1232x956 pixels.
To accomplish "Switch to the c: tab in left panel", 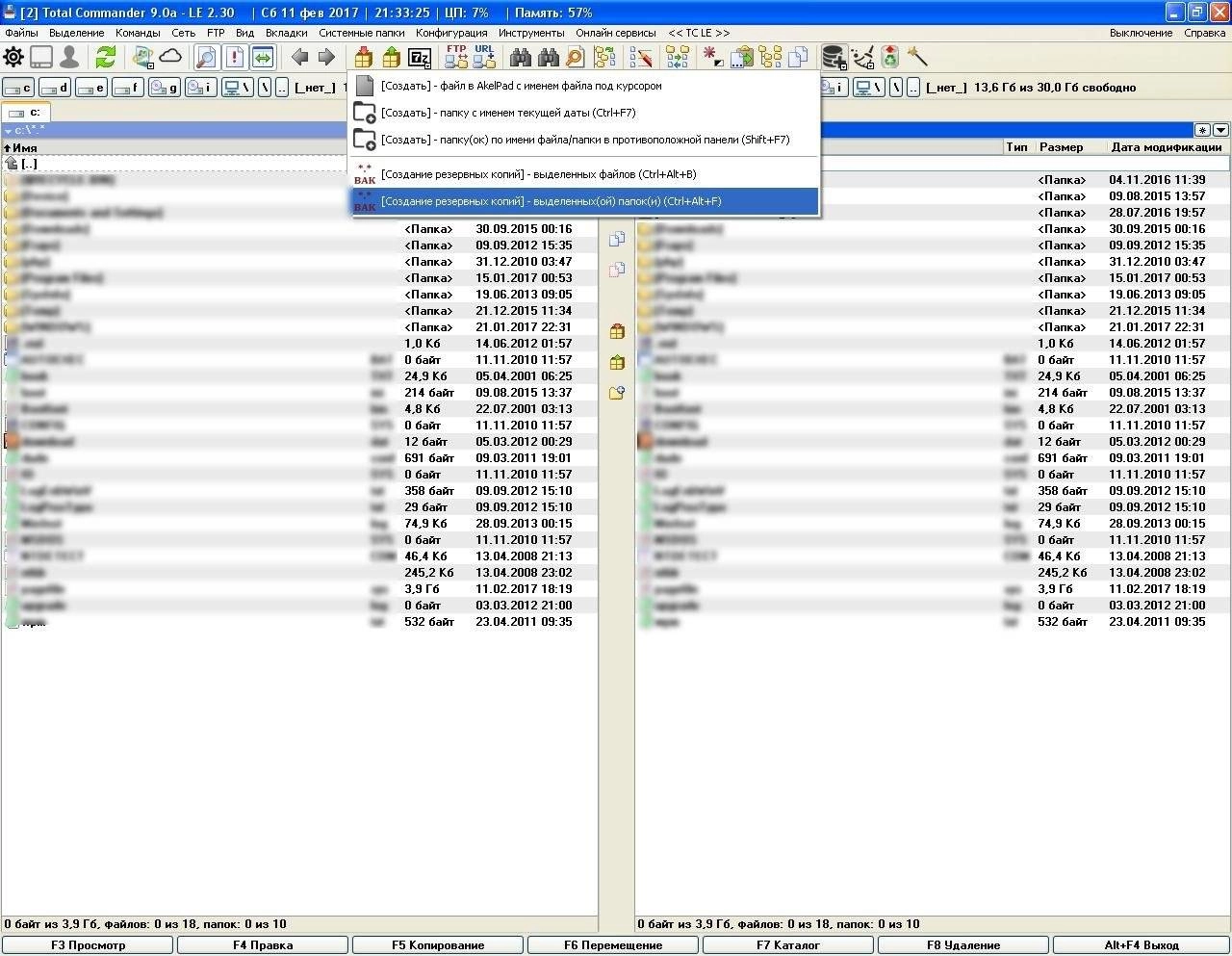I will point(26,113).
